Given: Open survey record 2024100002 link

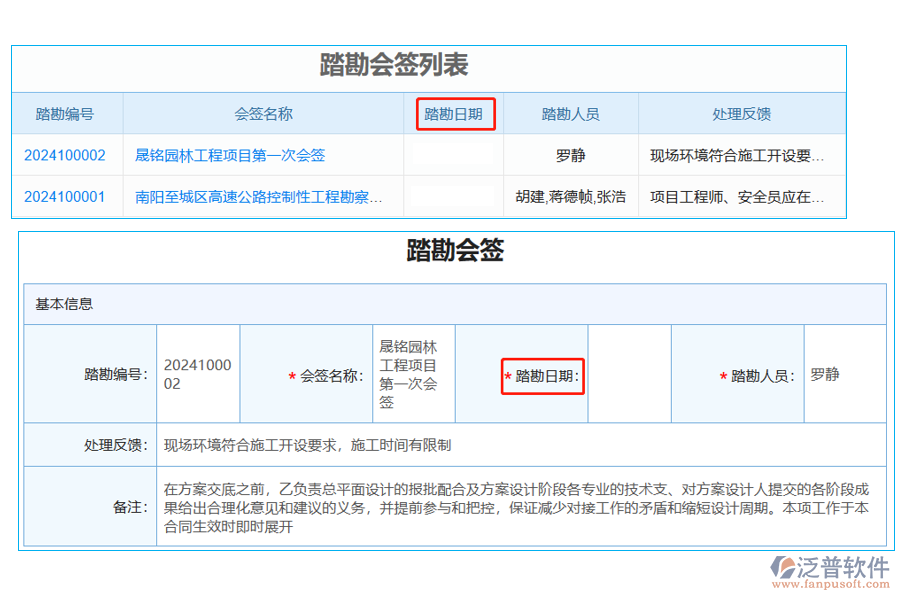Looking at the screenshot, I should (65, 155).
